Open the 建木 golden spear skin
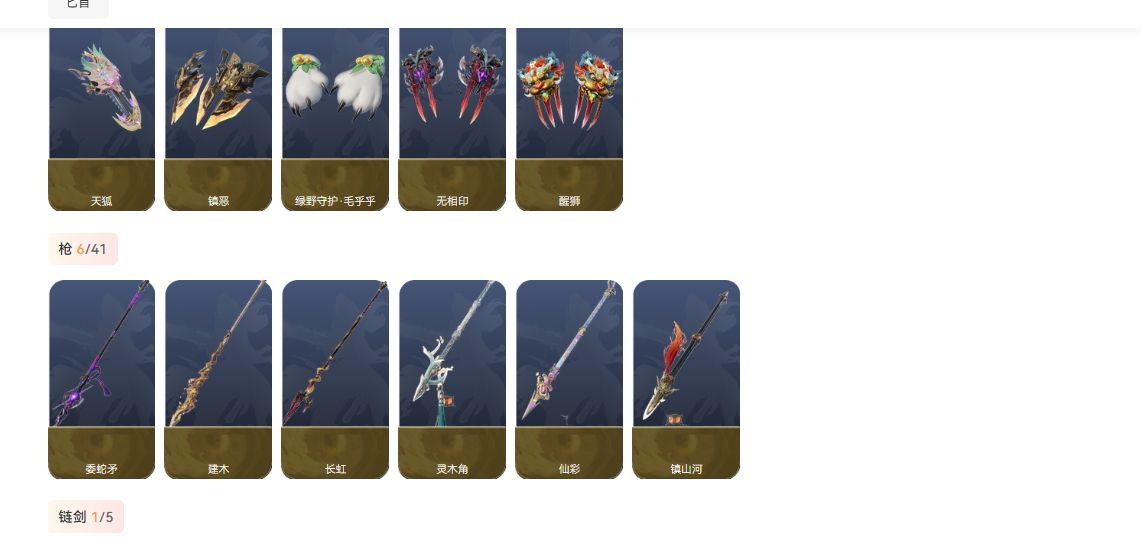1141x543 pixels. 218,379
